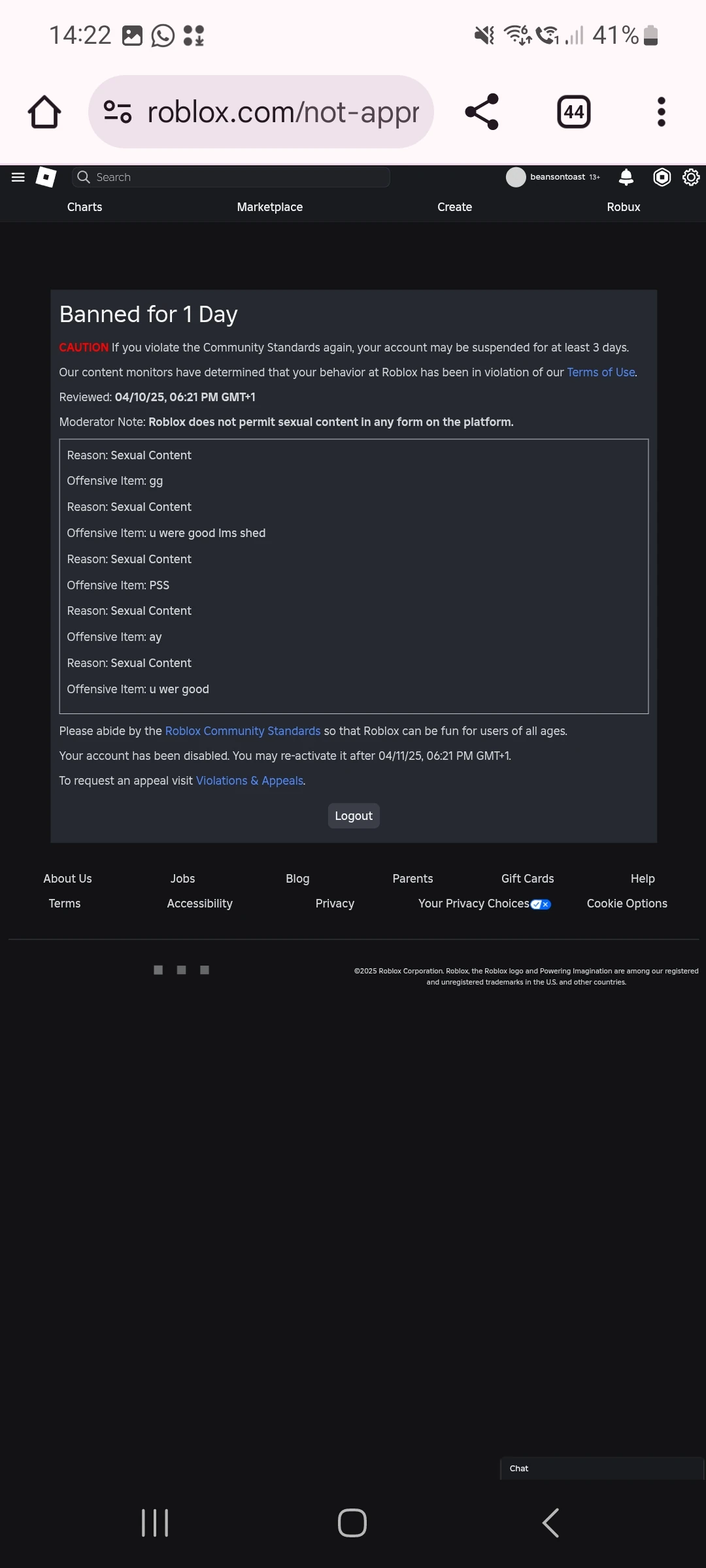The height and width of the screenshot is (1568, 706).
Task: Open the Roblox notifications bell
Action: pos(625,177)
